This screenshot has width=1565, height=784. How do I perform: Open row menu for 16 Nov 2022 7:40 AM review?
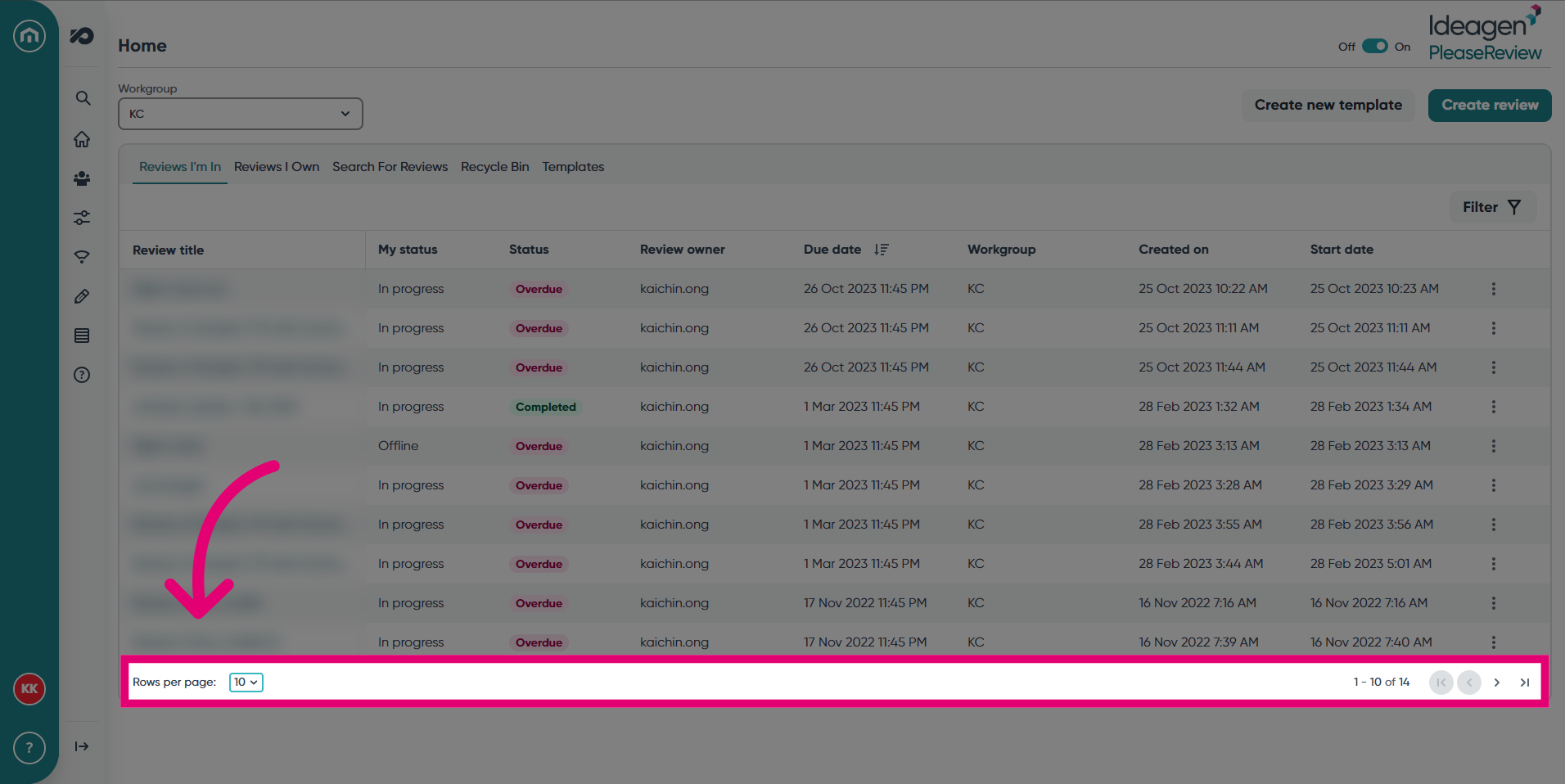(1494, 642)
